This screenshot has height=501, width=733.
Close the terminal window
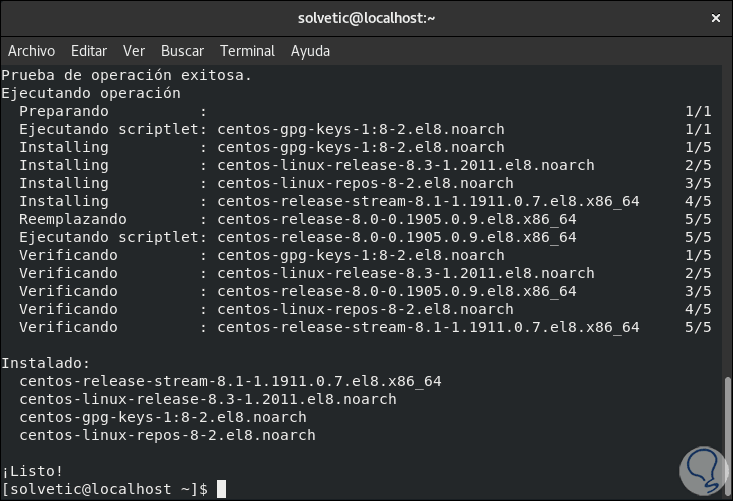click(x=714, y=17)
